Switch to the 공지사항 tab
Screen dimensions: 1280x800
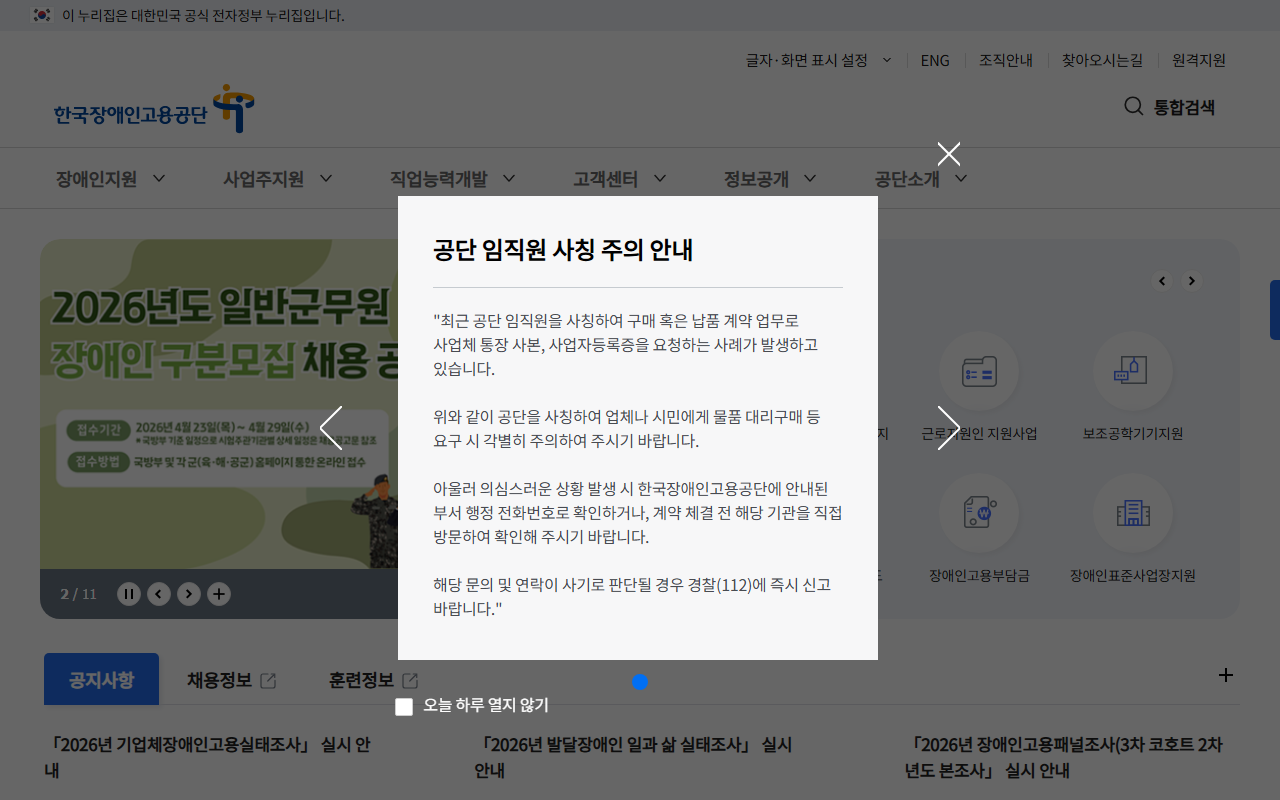[x=101, y=679]
